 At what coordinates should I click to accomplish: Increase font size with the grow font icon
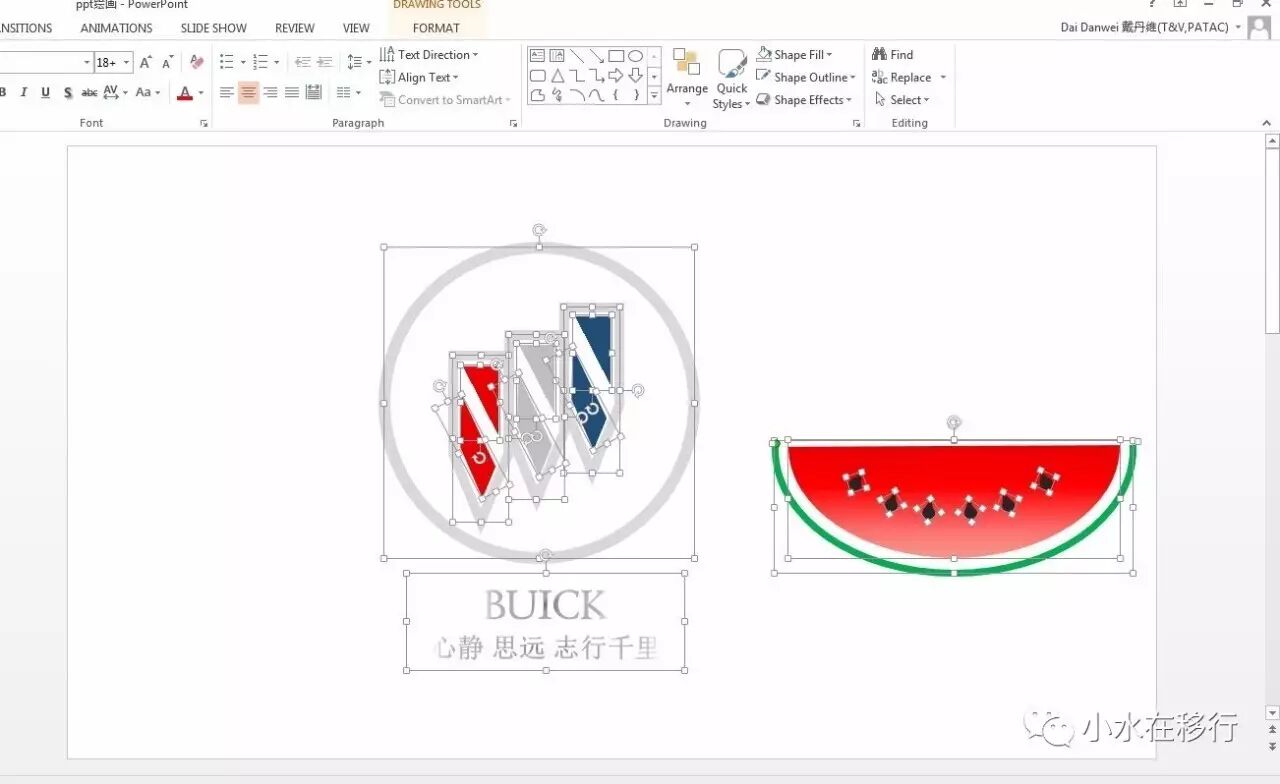click(x=146, y=62)
